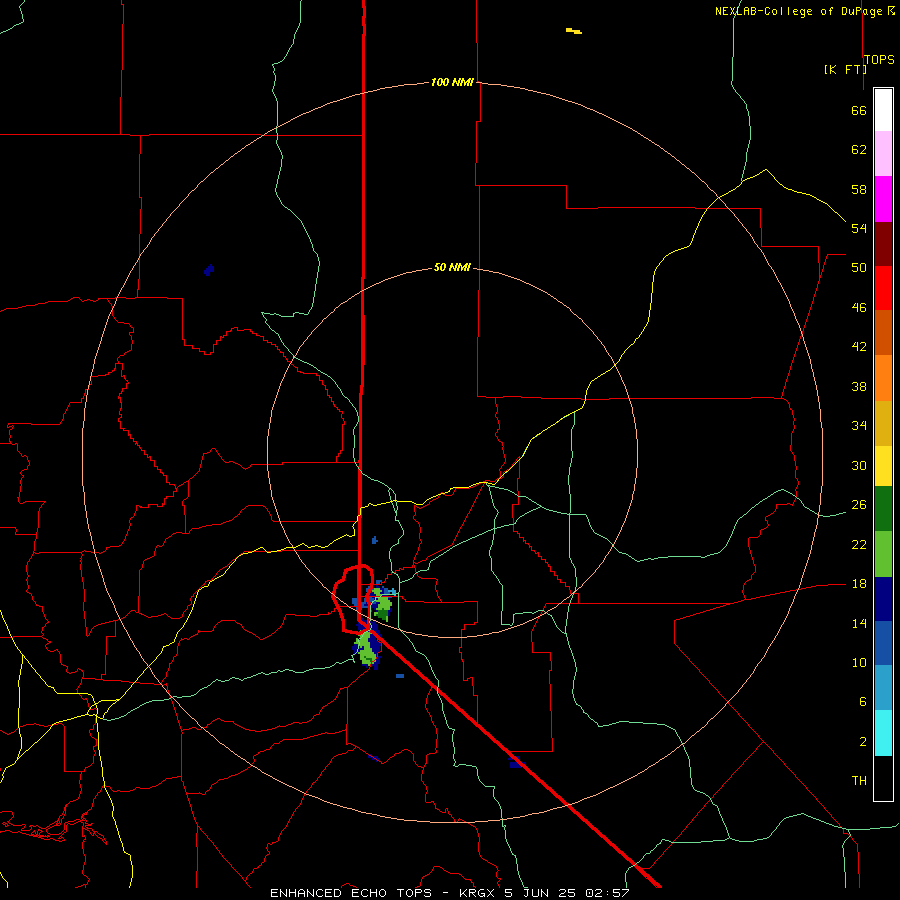900x900 pixels.
Task: Click the bright red legend swatch
Action: point(883,288)
